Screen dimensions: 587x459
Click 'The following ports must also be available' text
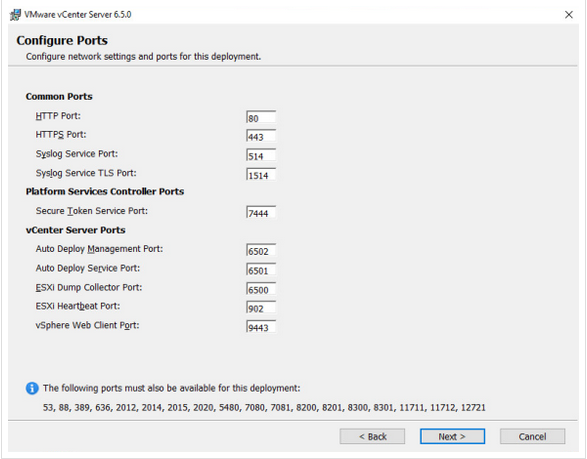tap(171, 388)
